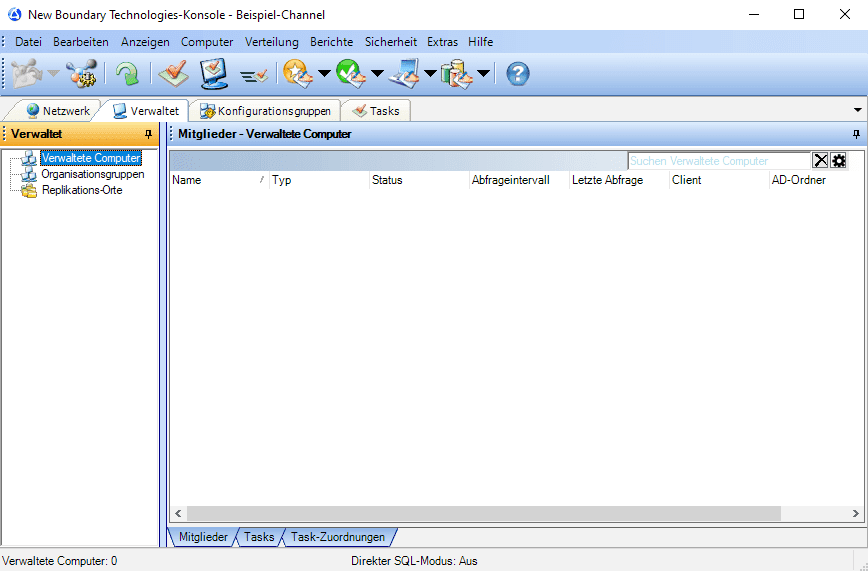Click the Suchen Verwaltete Computer search field
This screenshot has height=571, width=868.
[718, 161]
